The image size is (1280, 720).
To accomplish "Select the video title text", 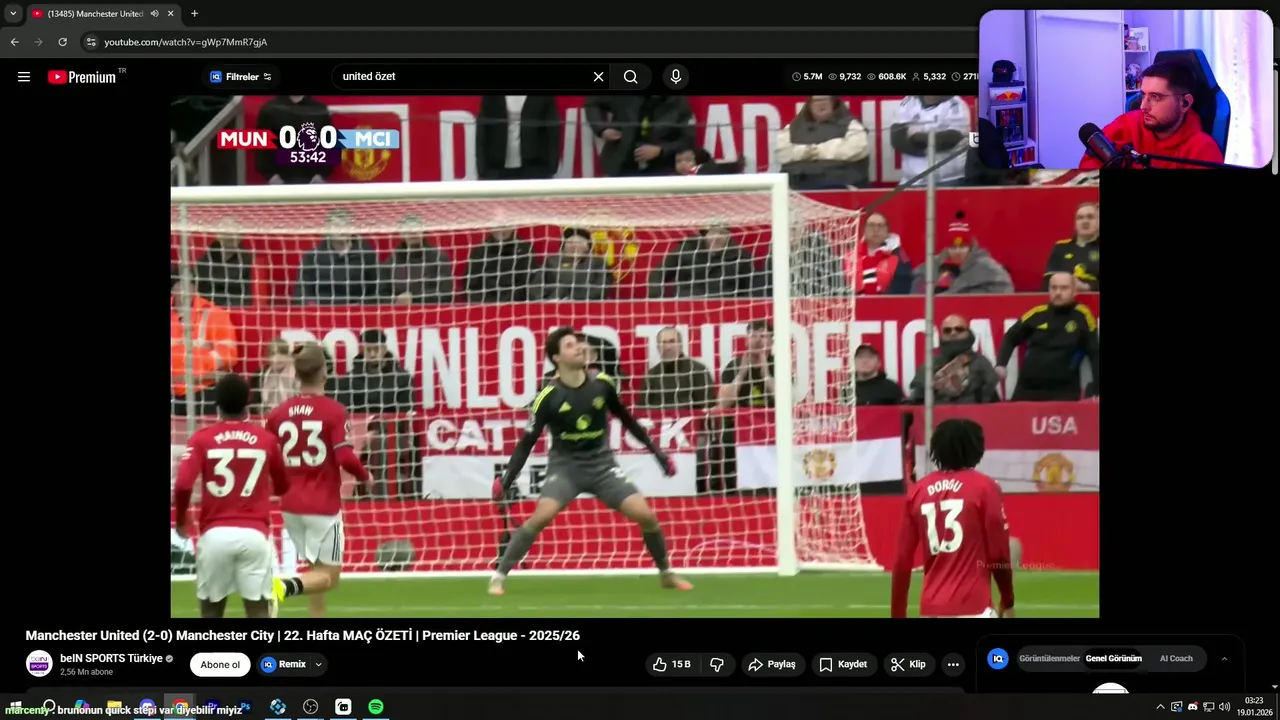I will 302,635.
